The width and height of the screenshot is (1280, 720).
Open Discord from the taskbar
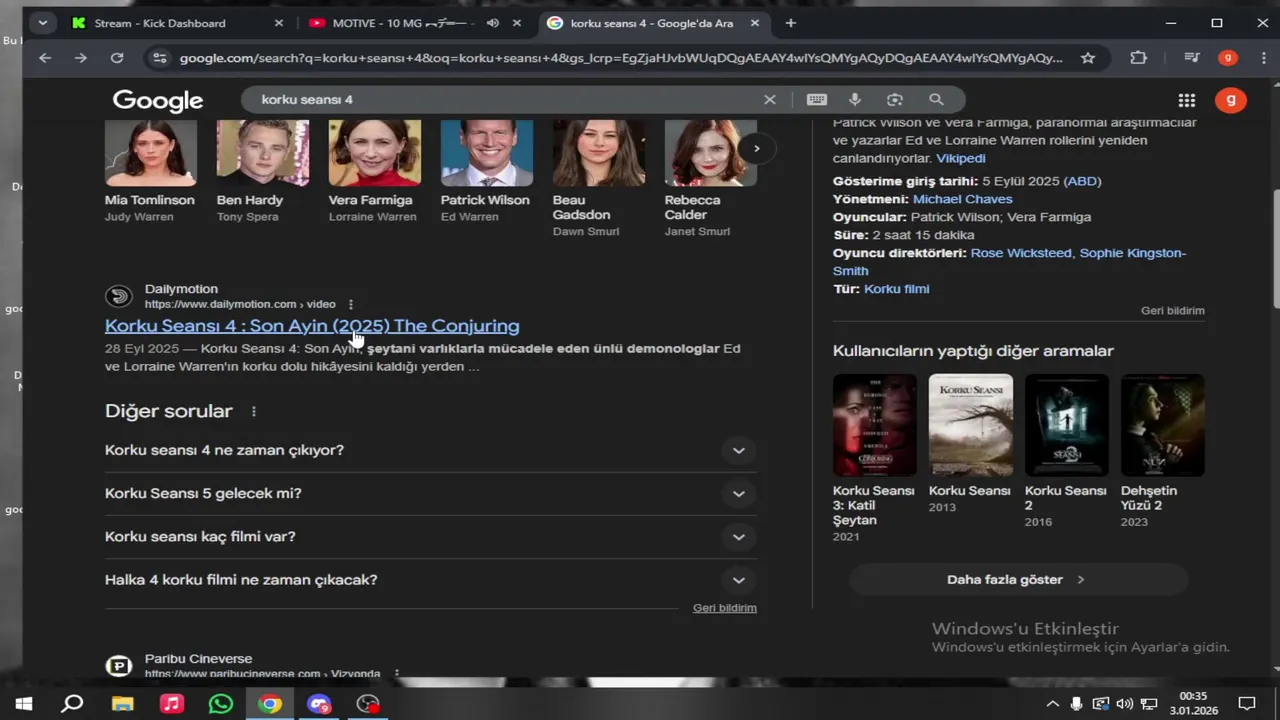(x=319, y=704)
